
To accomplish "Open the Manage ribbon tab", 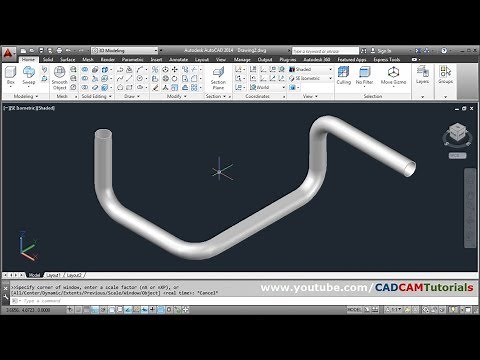I will [242, 60].
